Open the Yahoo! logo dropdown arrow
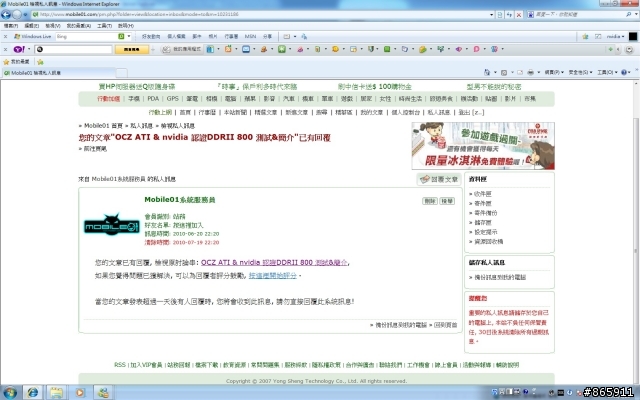 tap(29, 49)
